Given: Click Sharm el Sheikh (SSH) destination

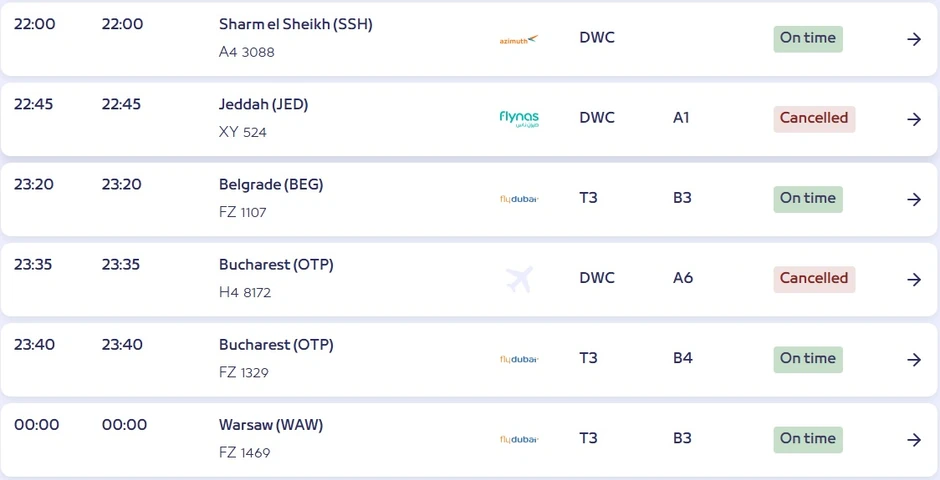Looking at the screenshot, I should [x=295, y=25].
